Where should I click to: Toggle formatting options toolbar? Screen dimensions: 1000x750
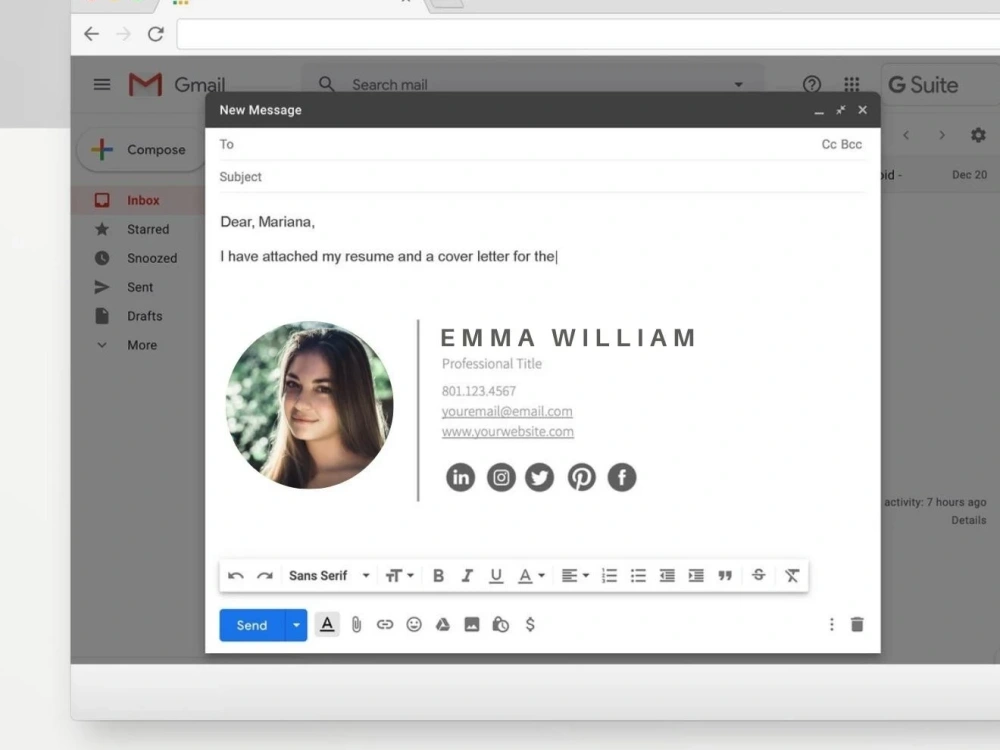click(x=327, y=624)
